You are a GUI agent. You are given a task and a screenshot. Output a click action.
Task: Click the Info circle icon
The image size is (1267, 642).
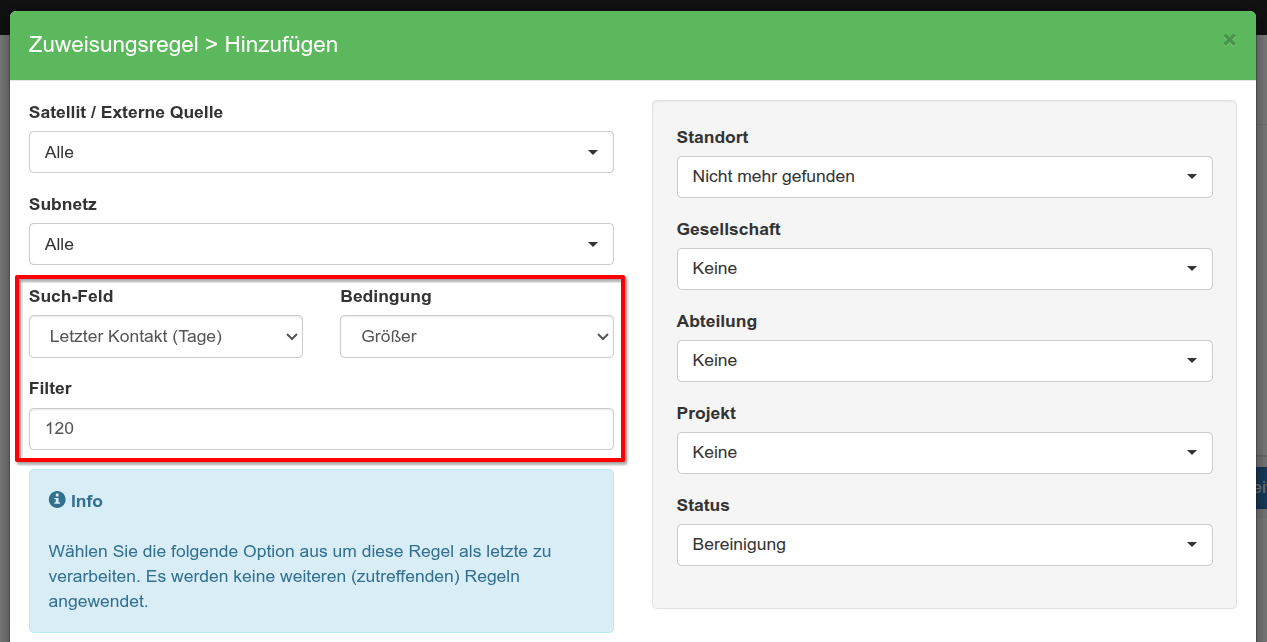[57, 500]
